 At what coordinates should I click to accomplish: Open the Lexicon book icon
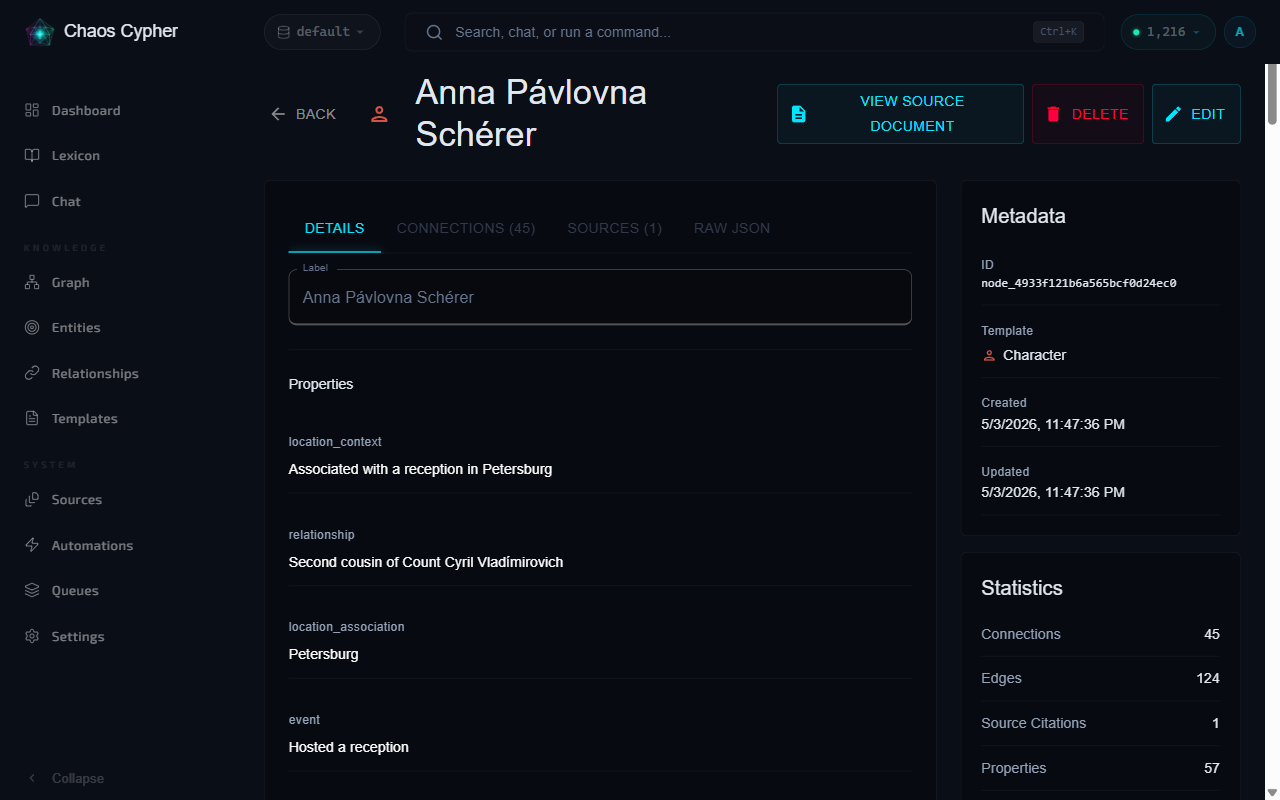32,156
